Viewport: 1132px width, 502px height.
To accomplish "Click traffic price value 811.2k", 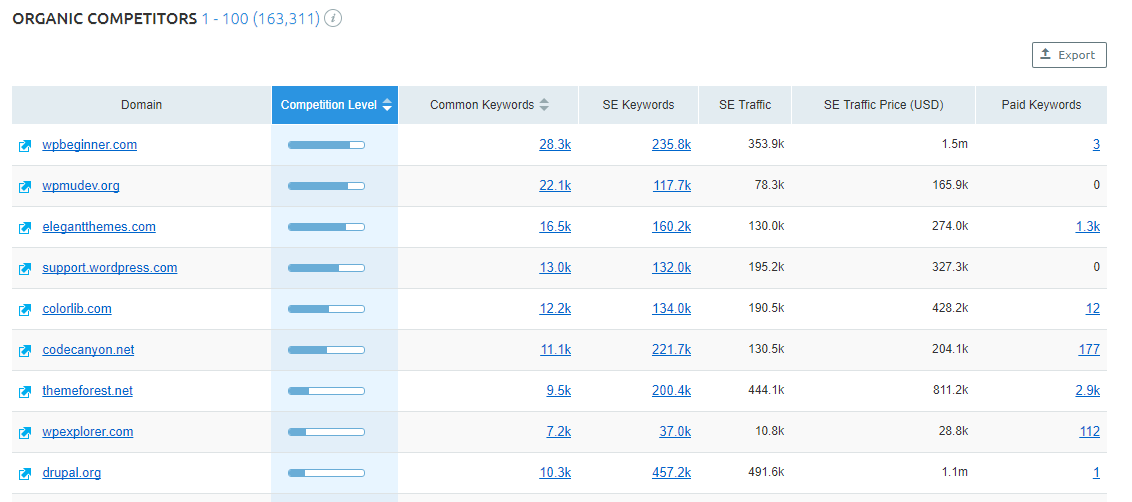I will (949, 391).
